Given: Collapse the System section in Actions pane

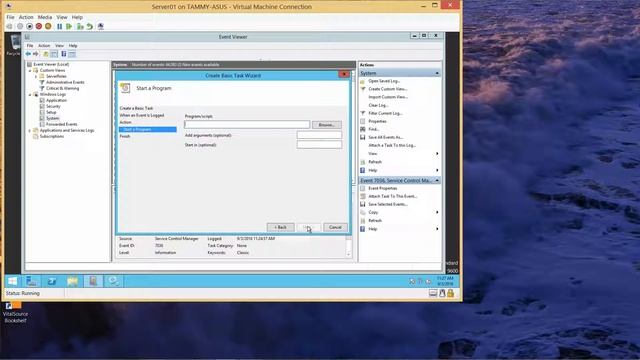Looking at the screenshot, I should (437, 73).
